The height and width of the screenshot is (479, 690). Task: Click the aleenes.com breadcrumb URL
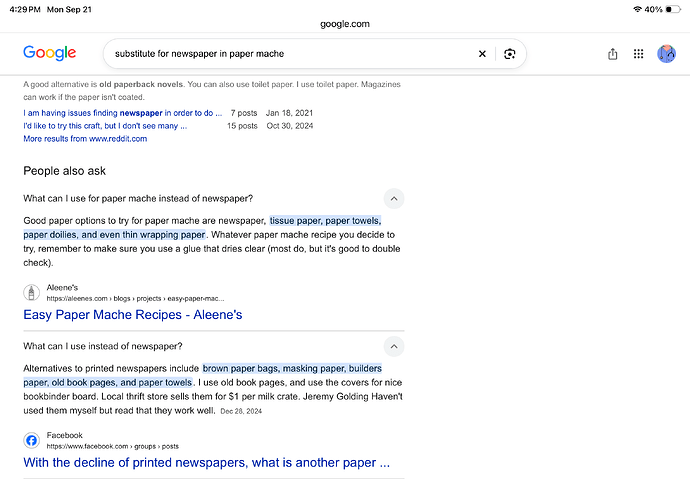[x=136, y=298]
